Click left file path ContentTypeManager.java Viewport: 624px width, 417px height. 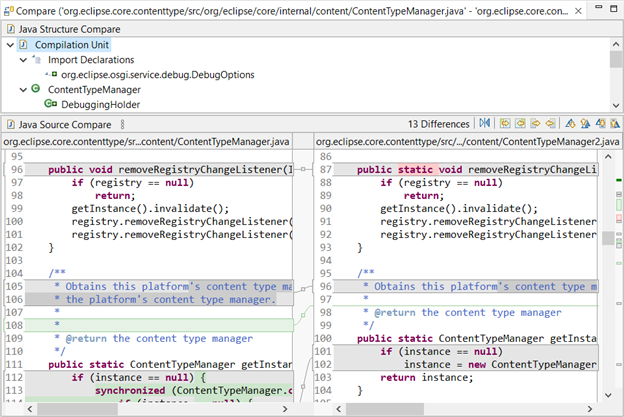coord(146,142)
